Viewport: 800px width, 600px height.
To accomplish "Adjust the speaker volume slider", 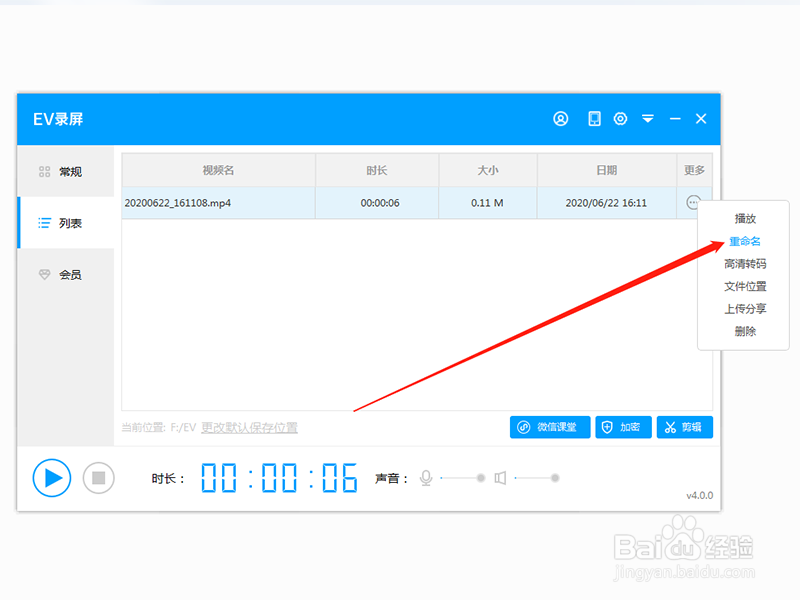I will pos(537,478).
